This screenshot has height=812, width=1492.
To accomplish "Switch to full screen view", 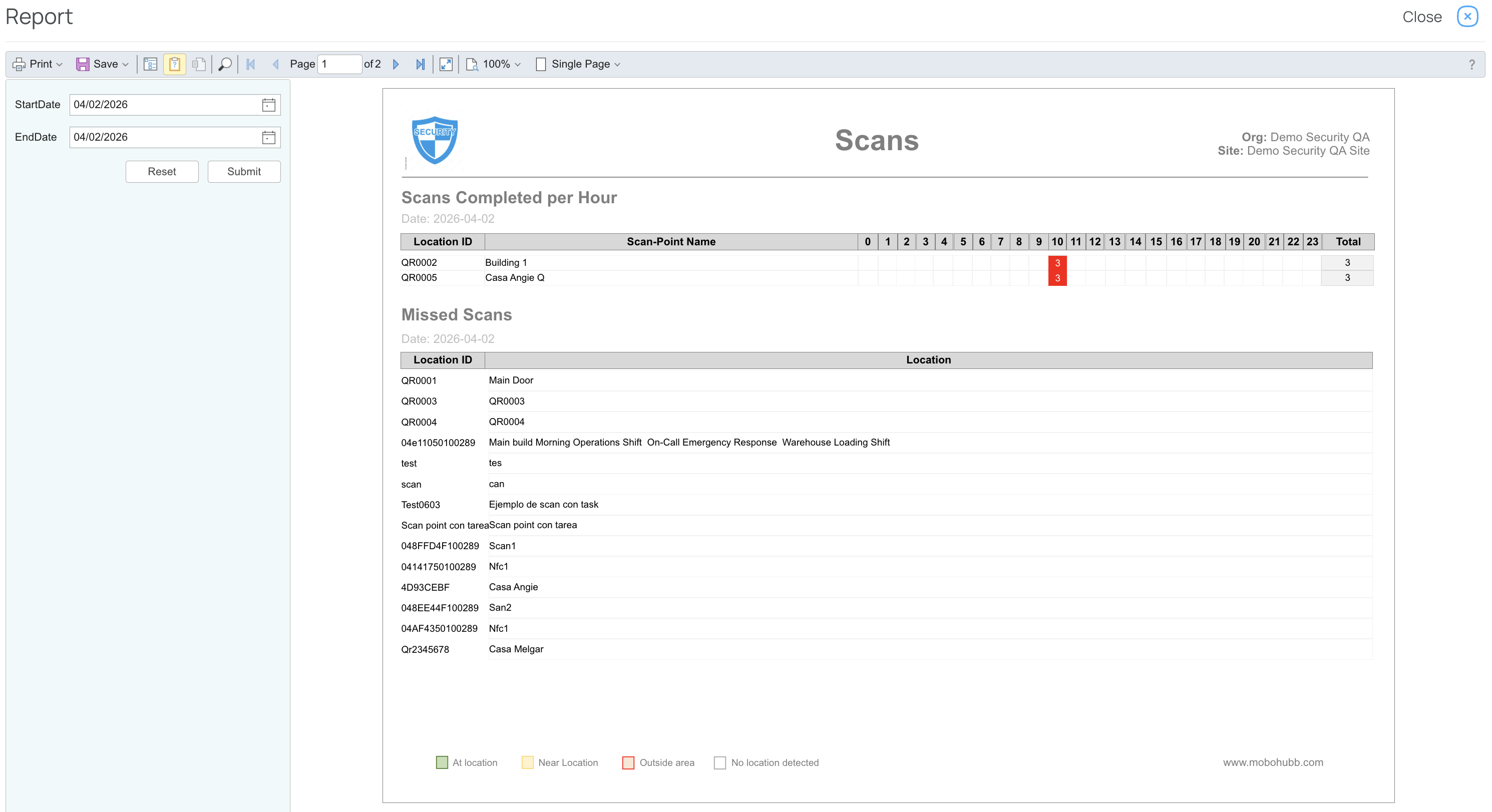I will point(446,64).
